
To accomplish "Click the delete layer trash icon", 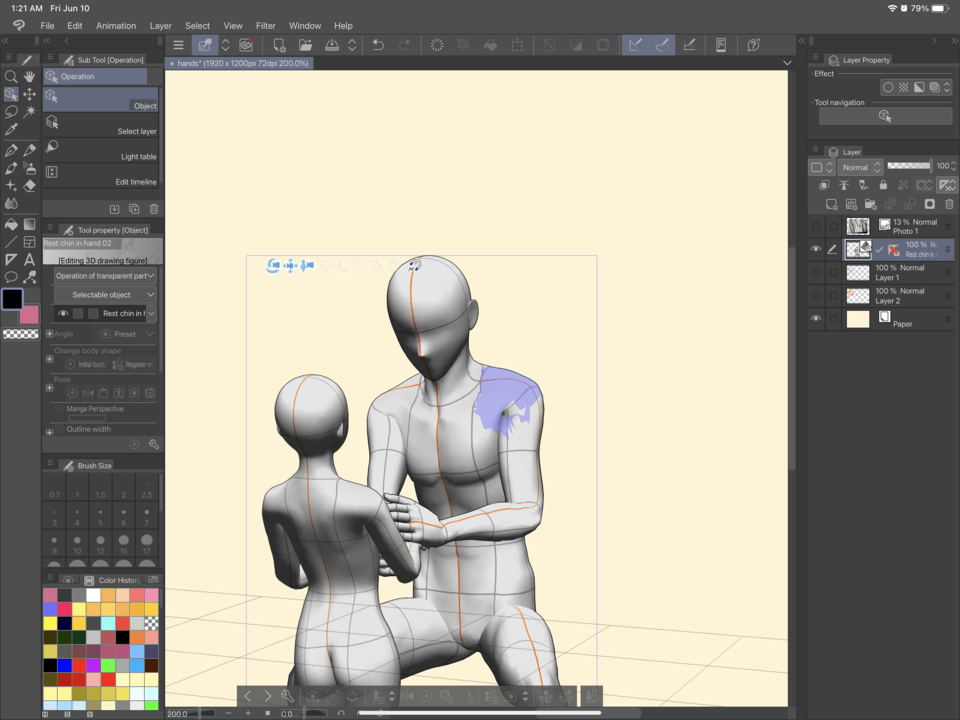I will pos(949,204).
